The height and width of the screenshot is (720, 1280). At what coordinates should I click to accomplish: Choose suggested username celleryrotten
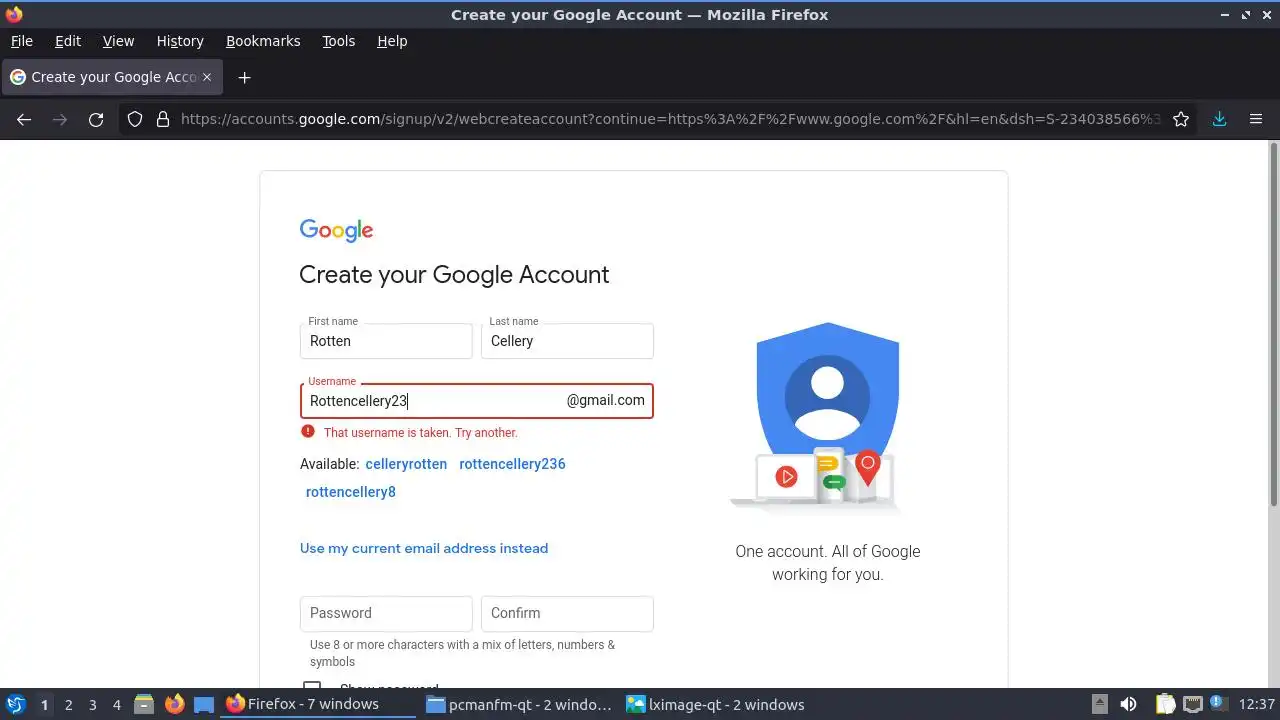click(x=406, y=464)
